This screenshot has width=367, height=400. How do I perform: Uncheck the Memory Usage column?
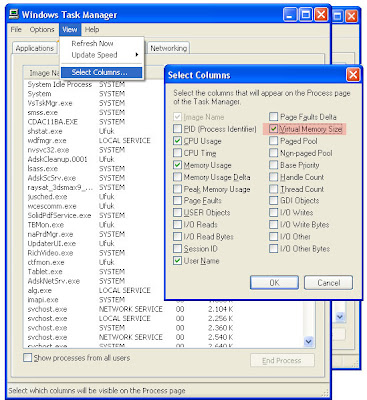click(x=177, y=165)
